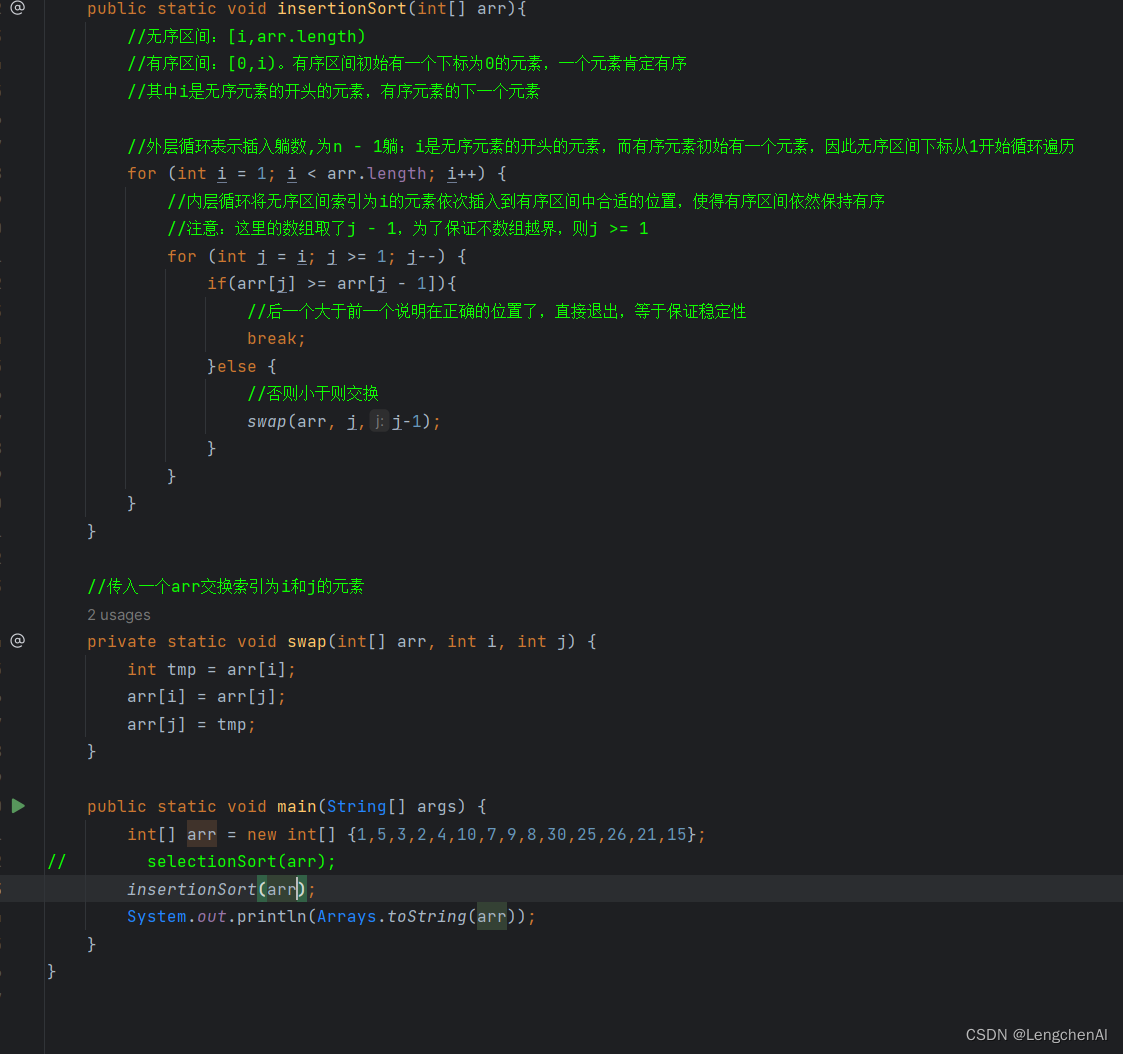The width and height of the screenshot is (1123, 1054).
Task: Click the highlighted j parameter hint in swap call
Action: pos(379,421)
